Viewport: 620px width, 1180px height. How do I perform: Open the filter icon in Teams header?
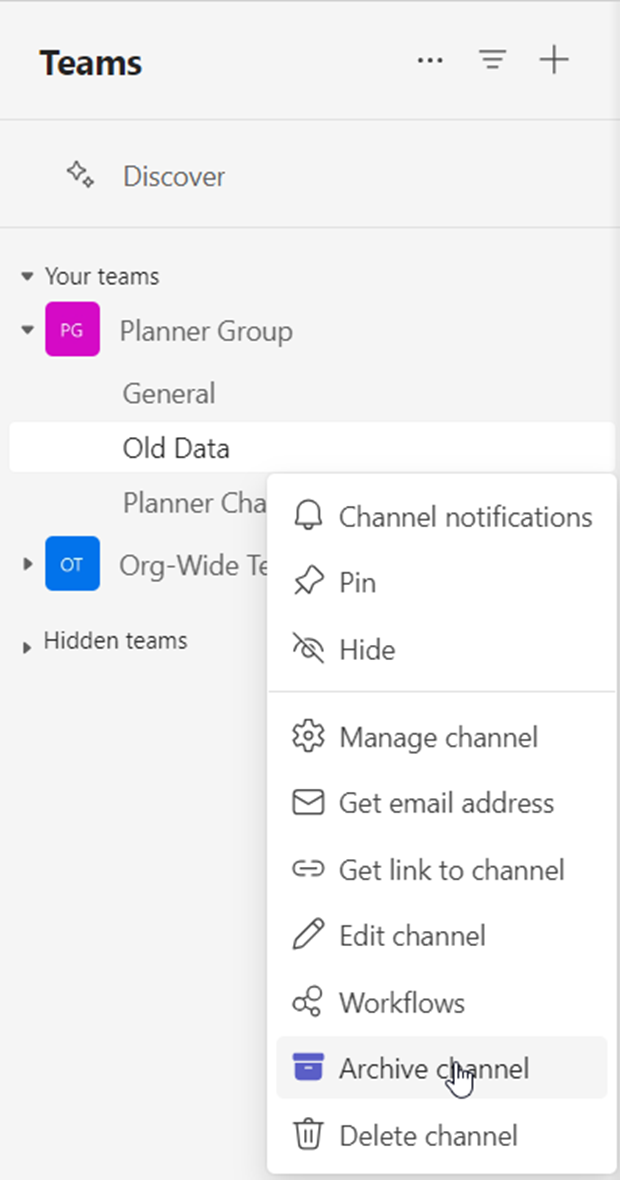[492, 60]
